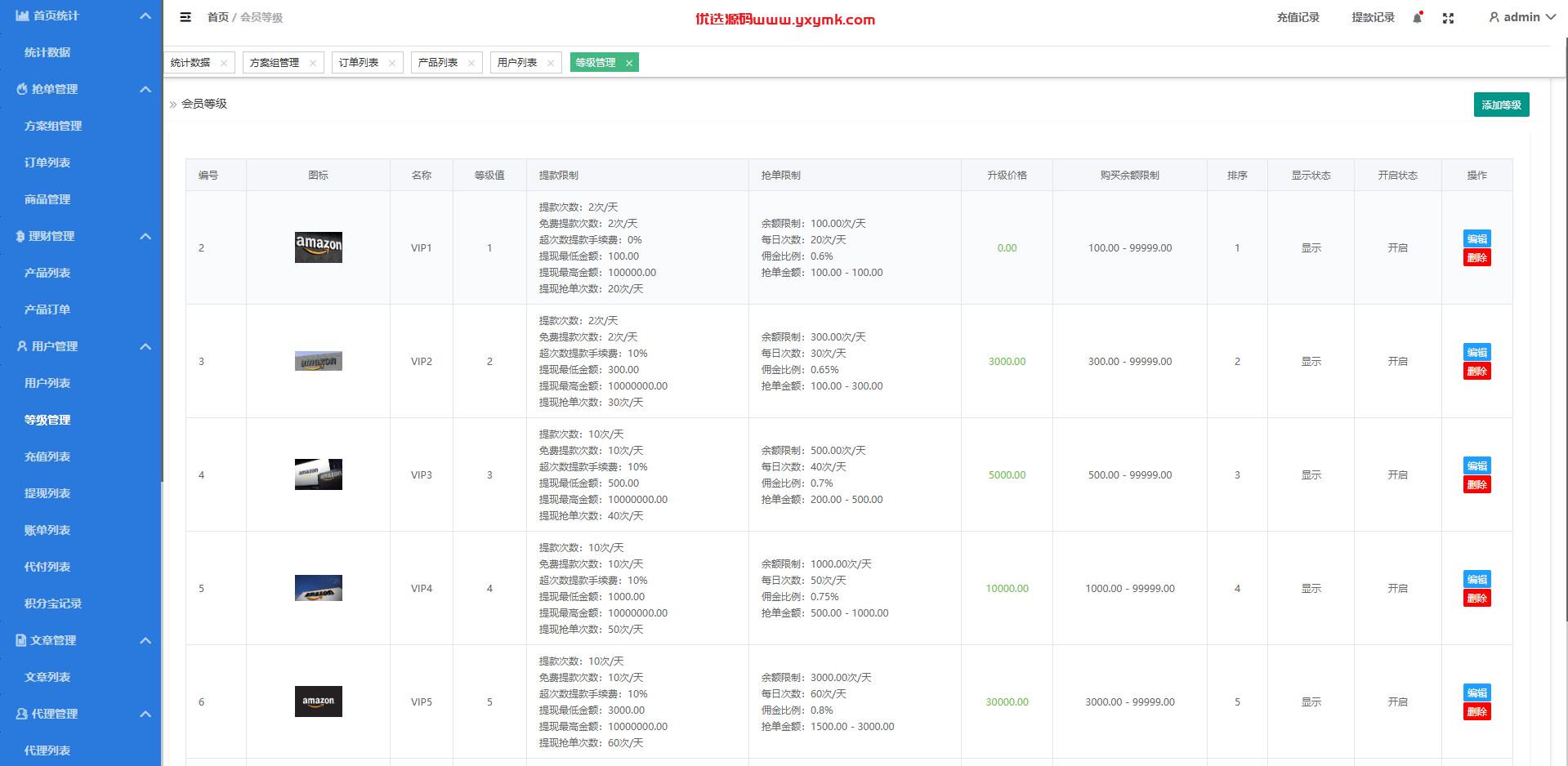Open 充值列表 in the sidebar
The width and height of the screenshot is (1568, 766).
[x=47, y=456]
